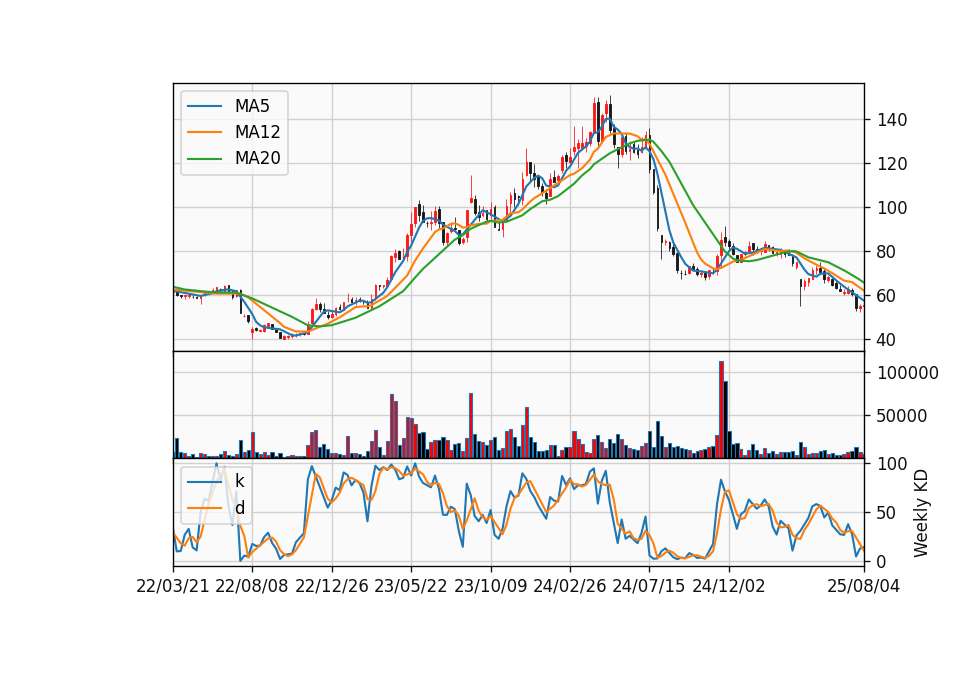Click the 120 price axis label

click(x=892, y=164)
